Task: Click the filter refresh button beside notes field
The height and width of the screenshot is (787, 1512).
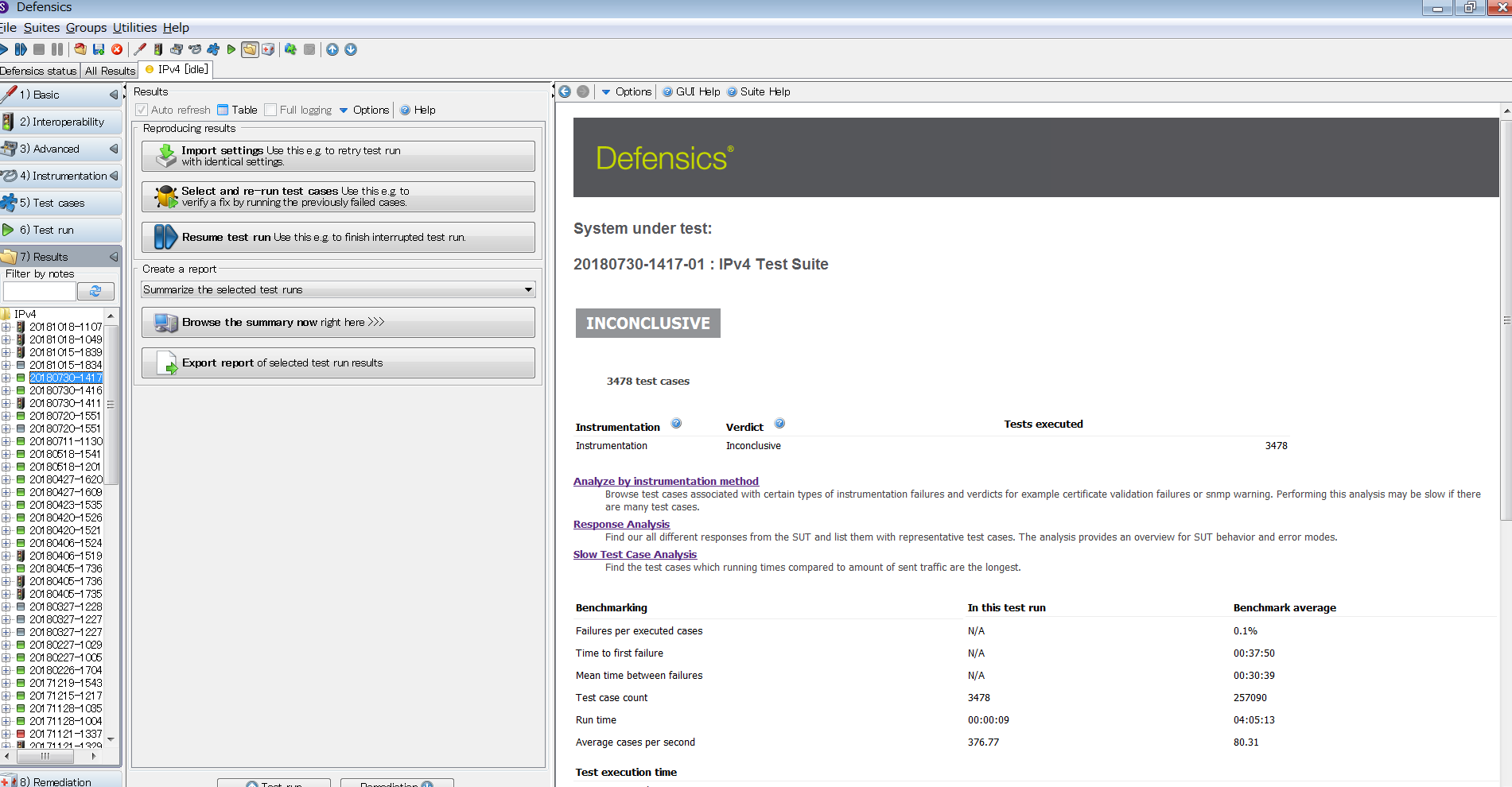Action: [95, 291]
